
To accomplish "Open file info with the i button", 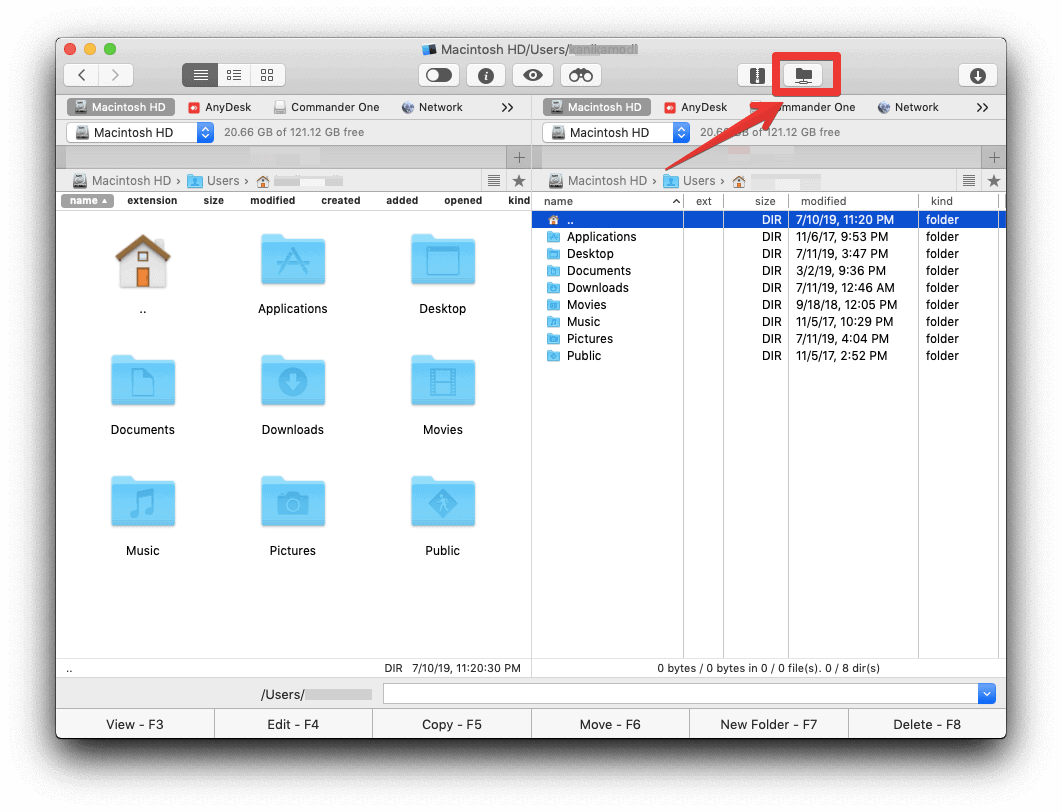I will tap(486, 75).
